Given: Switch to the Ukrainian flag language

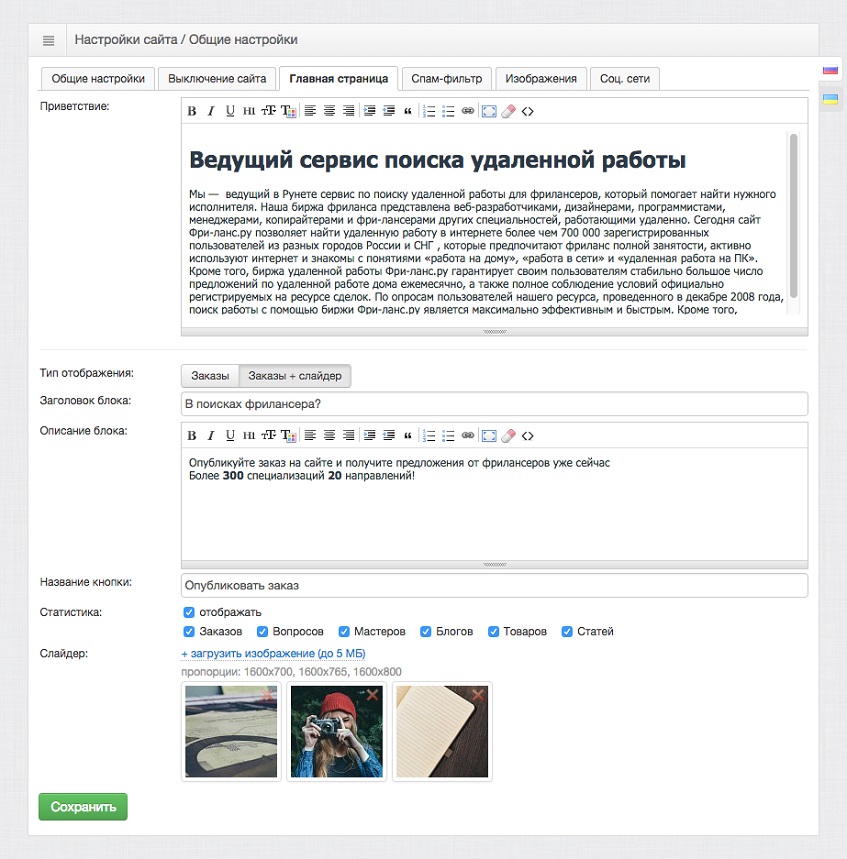Looking at the screenshot, I should (x=830, y=99).
